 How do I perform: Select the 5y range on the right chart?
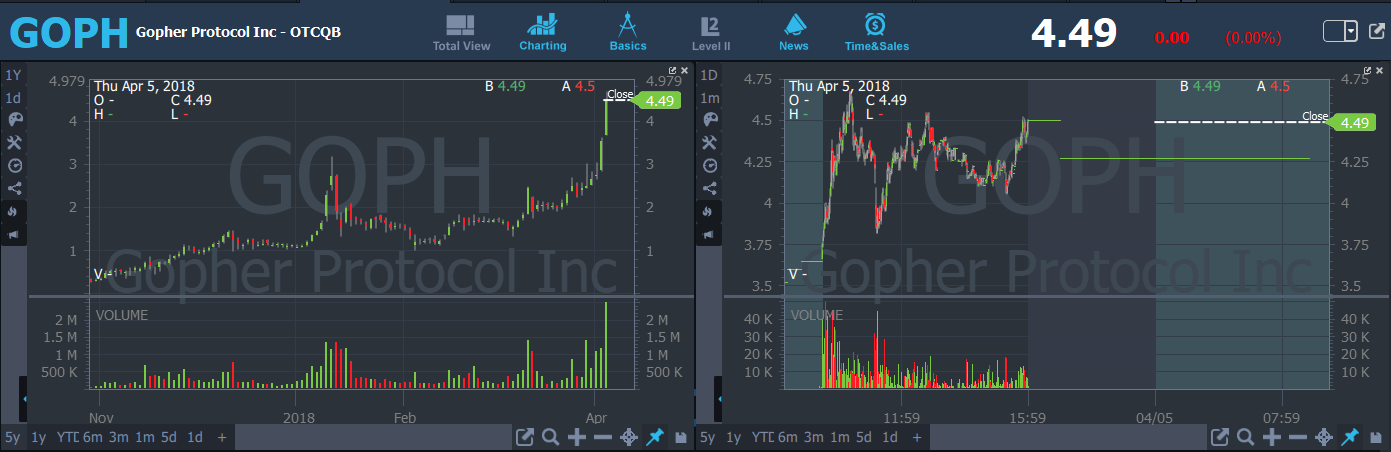(x=708, y=437)
